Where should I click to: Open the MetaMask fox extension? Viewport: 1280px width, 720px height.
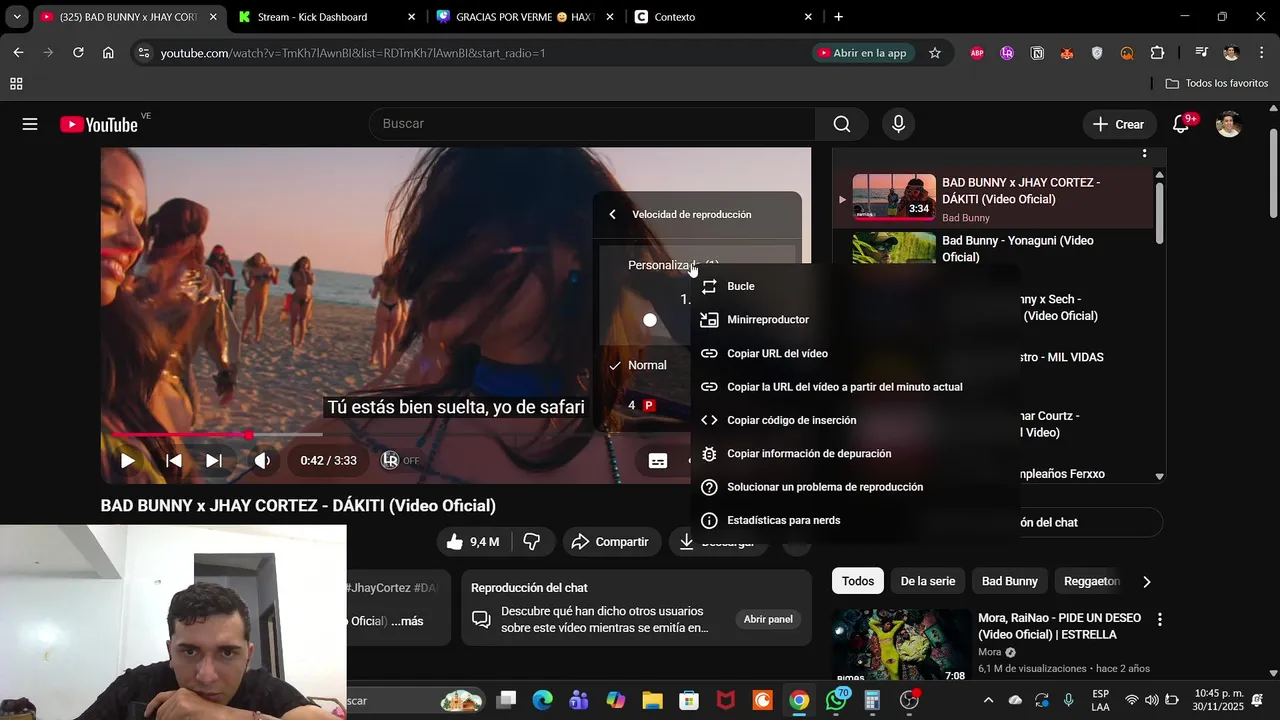coord(1067,53)
